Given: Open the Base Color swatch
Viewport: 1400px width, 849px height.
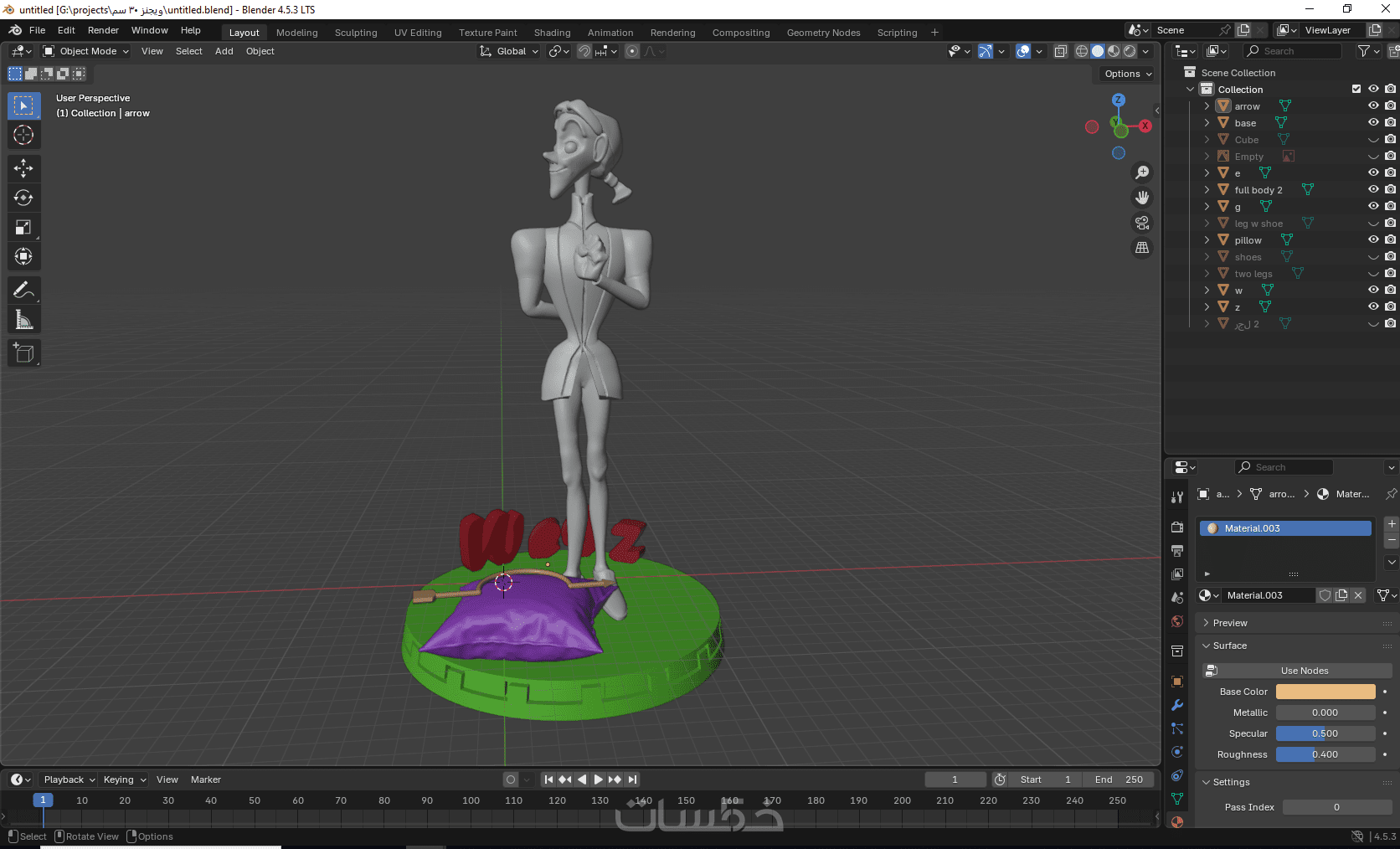Looking at the screenshot, I should 1325,692.
